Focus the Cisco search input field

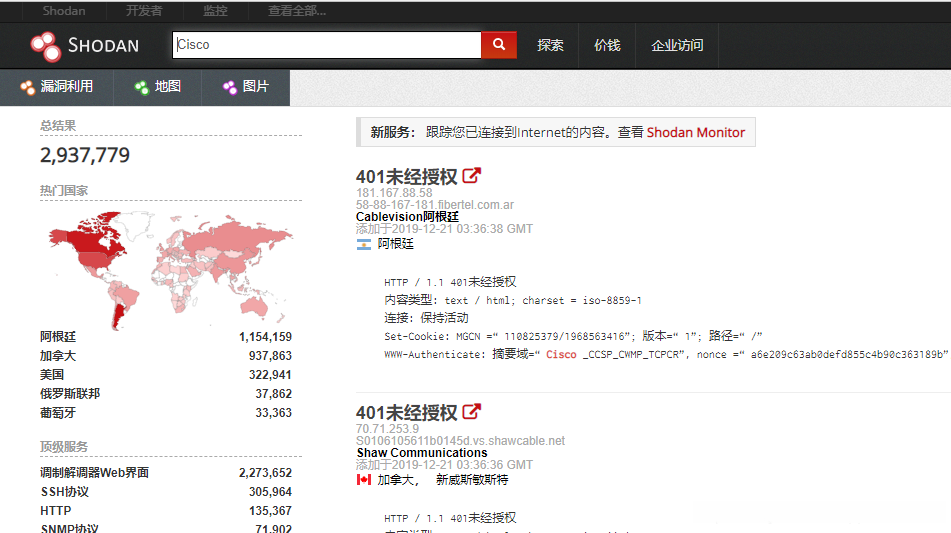(x=326, y=45)
